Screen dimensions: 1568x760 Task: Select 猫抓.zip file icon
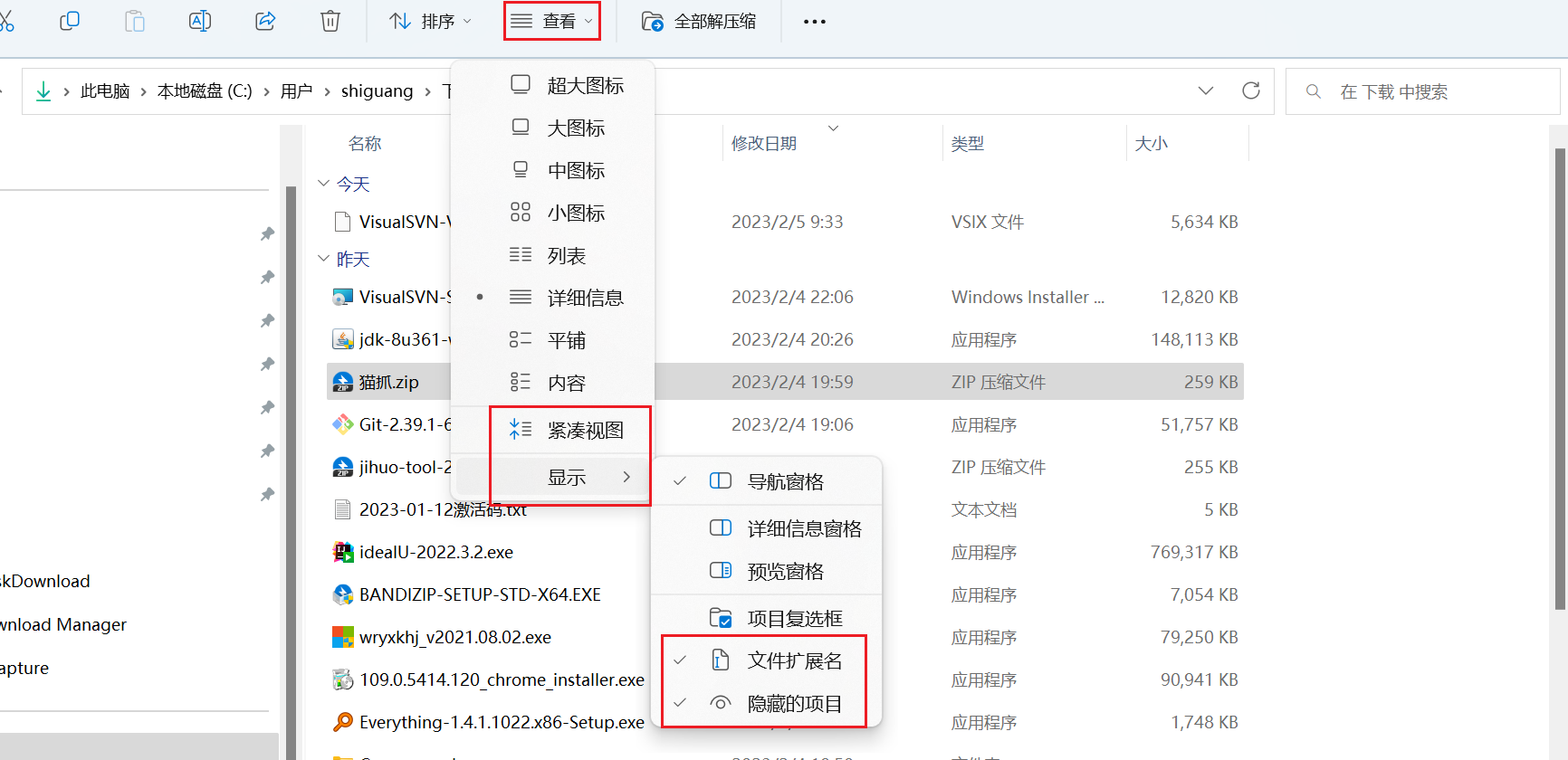342,382
